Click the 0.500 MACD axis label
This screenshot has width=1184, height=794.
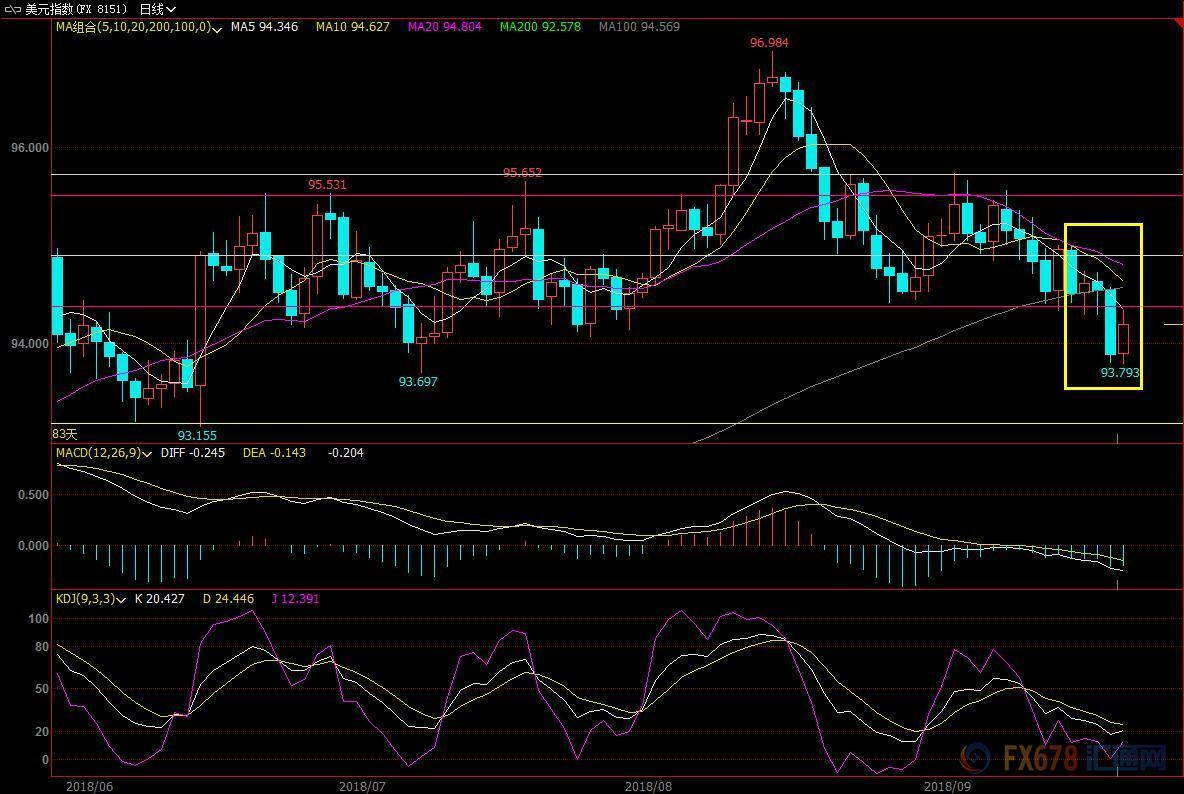[33, 495]
